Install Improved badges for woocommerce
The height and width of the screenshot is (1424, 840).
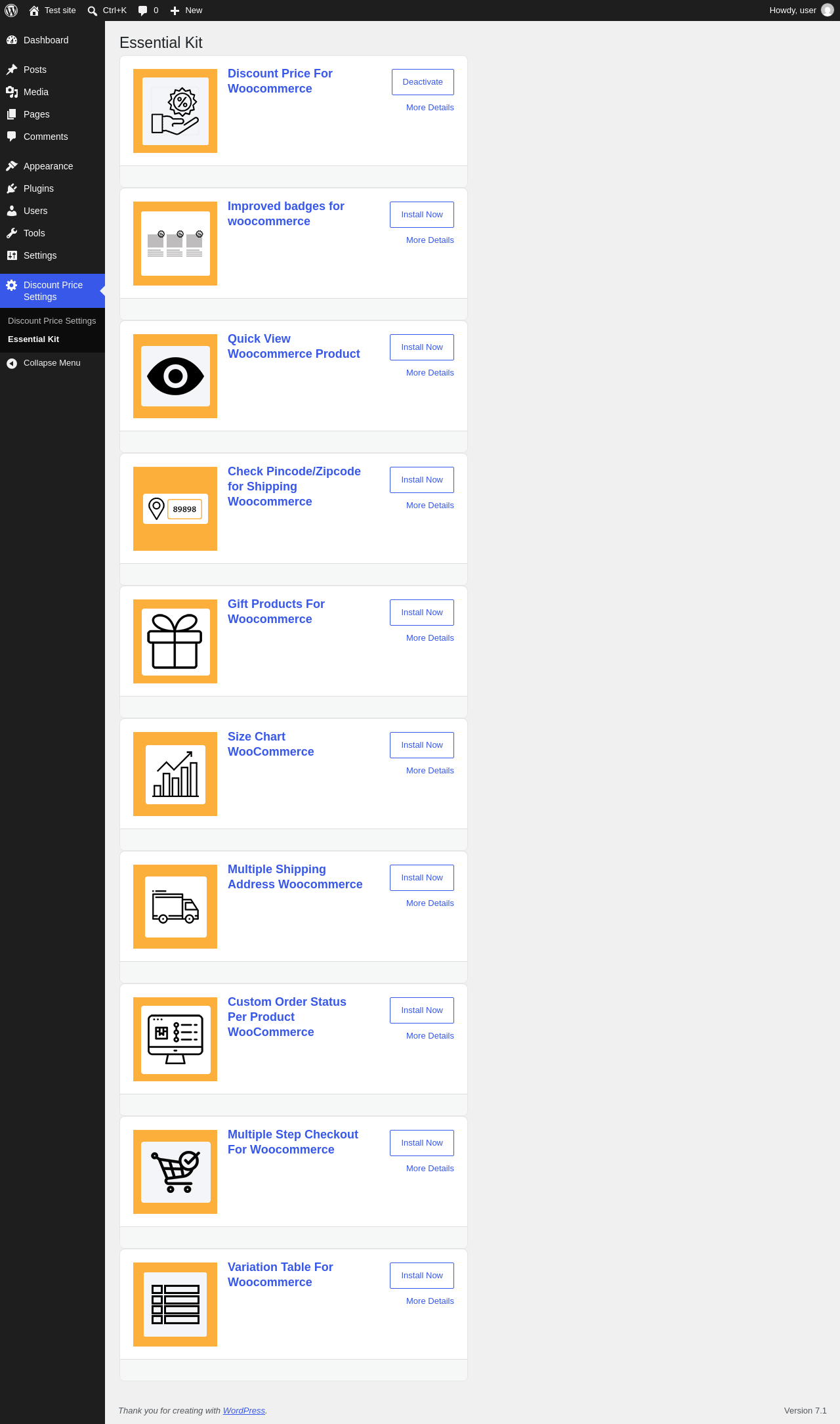tap(422, 215)
